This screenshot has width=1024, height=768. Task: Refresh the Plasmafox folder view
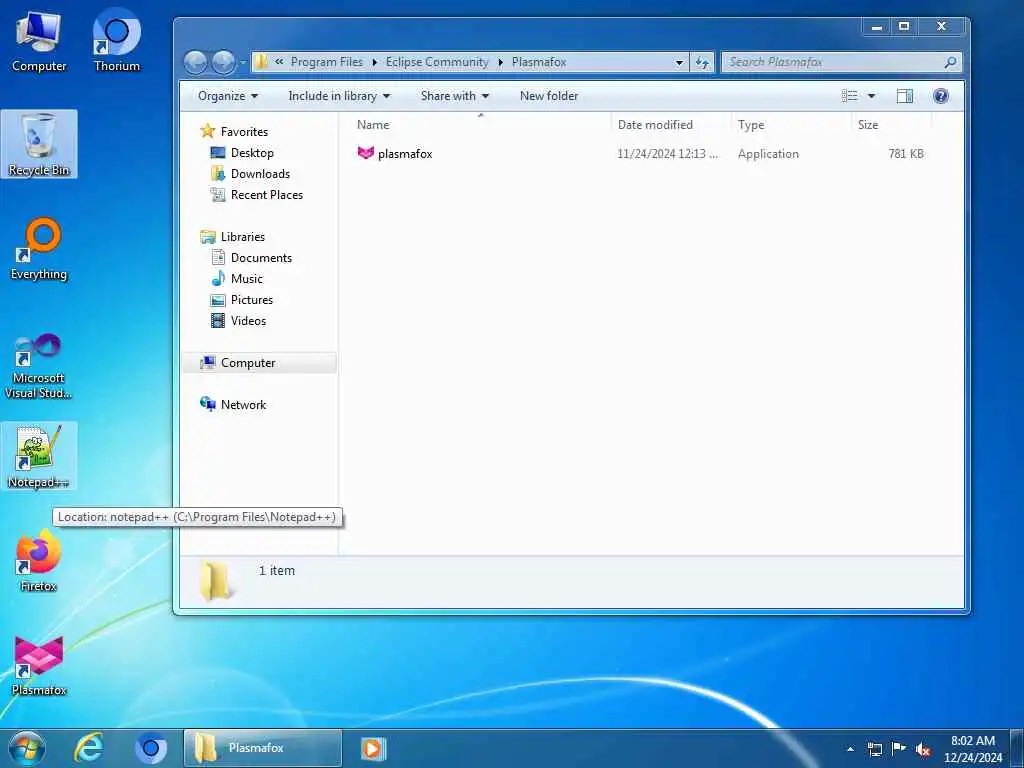[702, 62]
